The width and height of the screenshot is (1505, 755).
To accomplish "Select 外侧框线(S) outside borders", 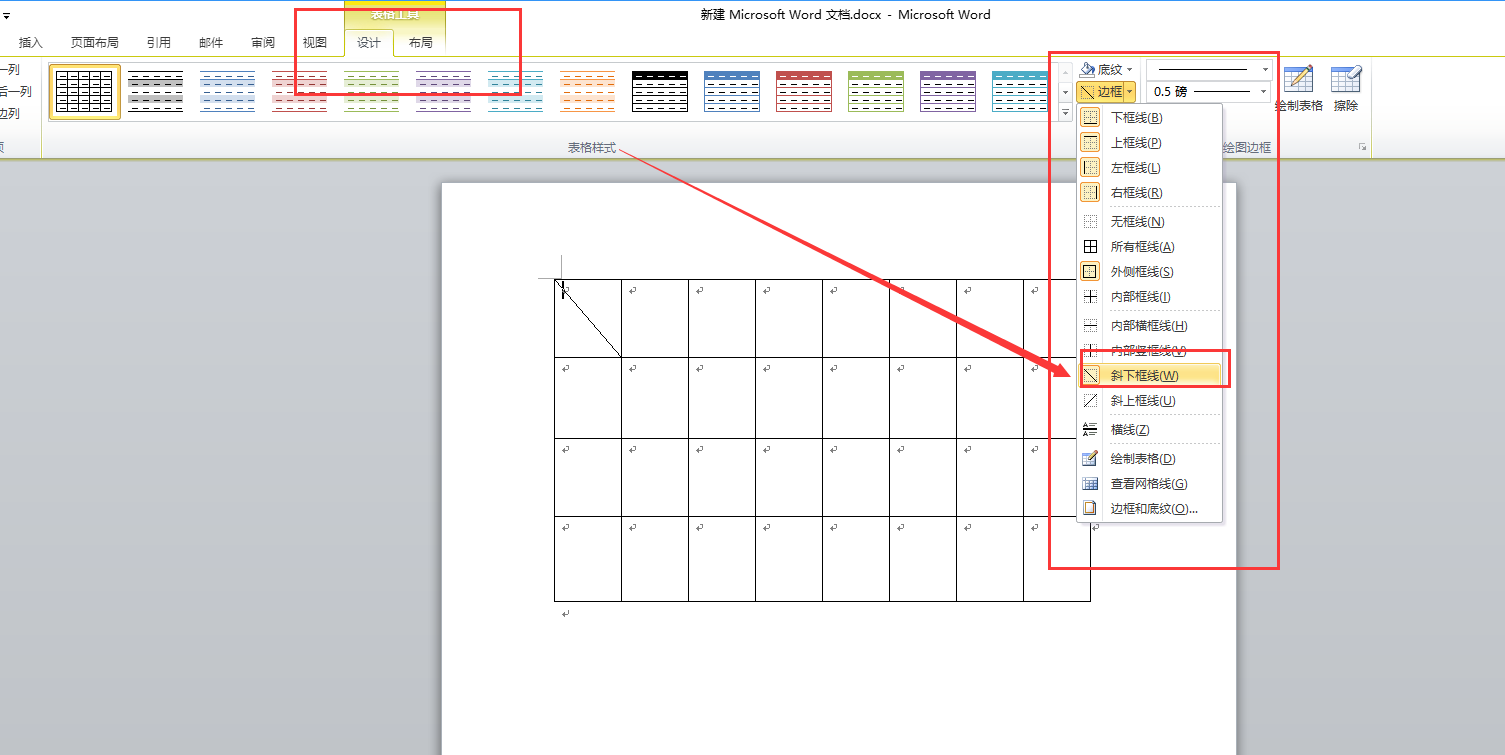I will click(x=1149, y=272).
